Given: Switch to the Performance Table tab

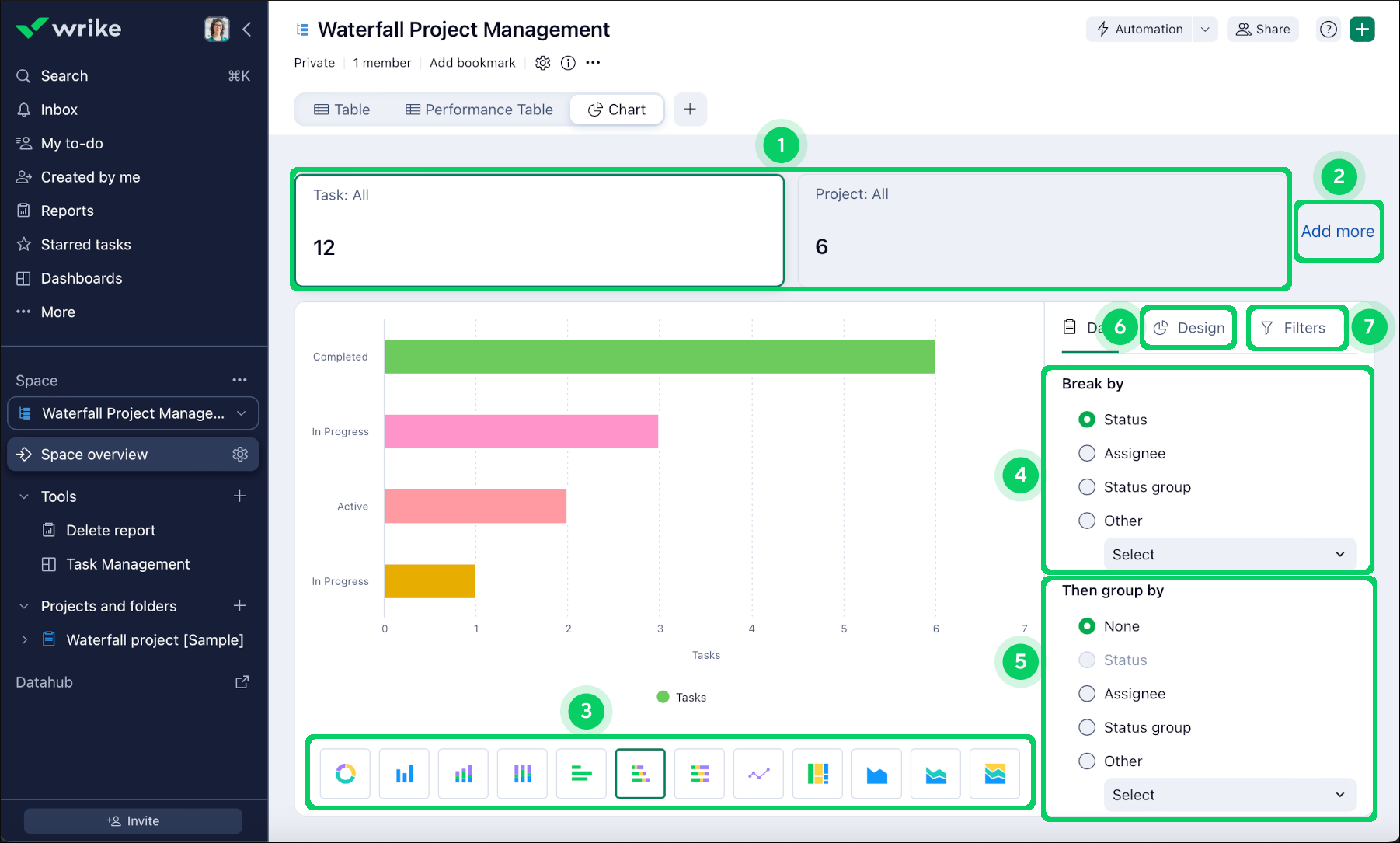Looking at the screenshot, I should coord(479,110).
